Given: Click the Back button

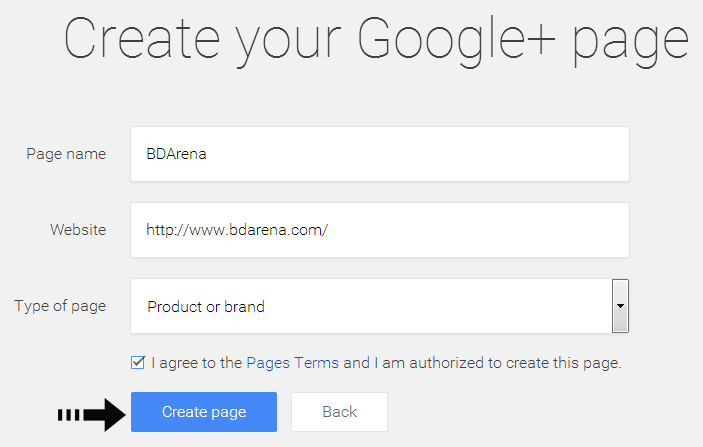Looking at the screenshot, I should click(x=339, y=412).
